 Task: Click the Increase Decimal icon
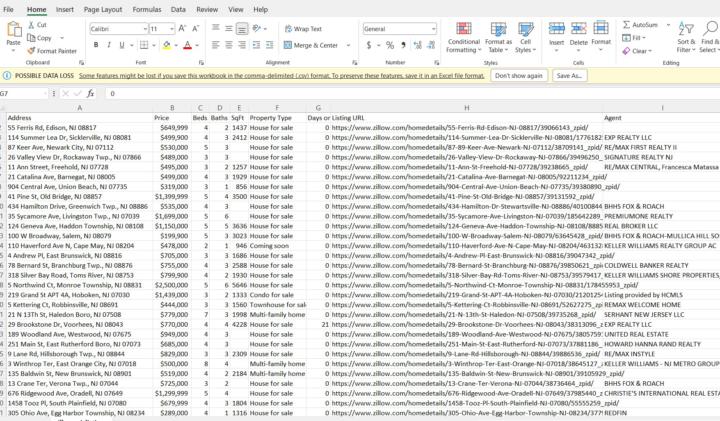click(x=417, y=45)
